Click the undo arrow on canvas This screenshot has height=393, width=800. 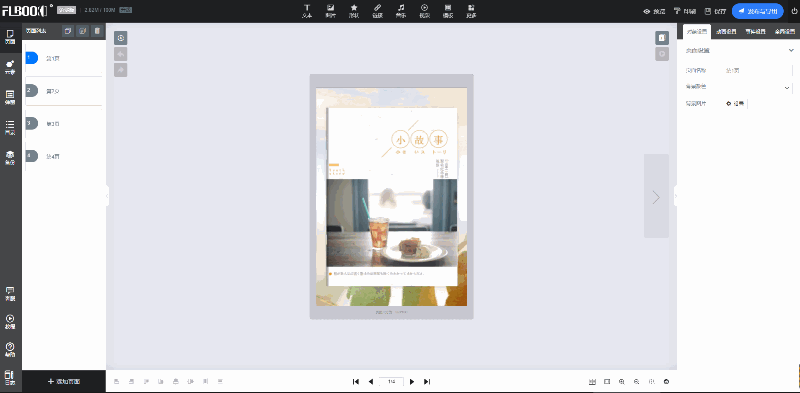pyautogui.click(x=120, y=54)
